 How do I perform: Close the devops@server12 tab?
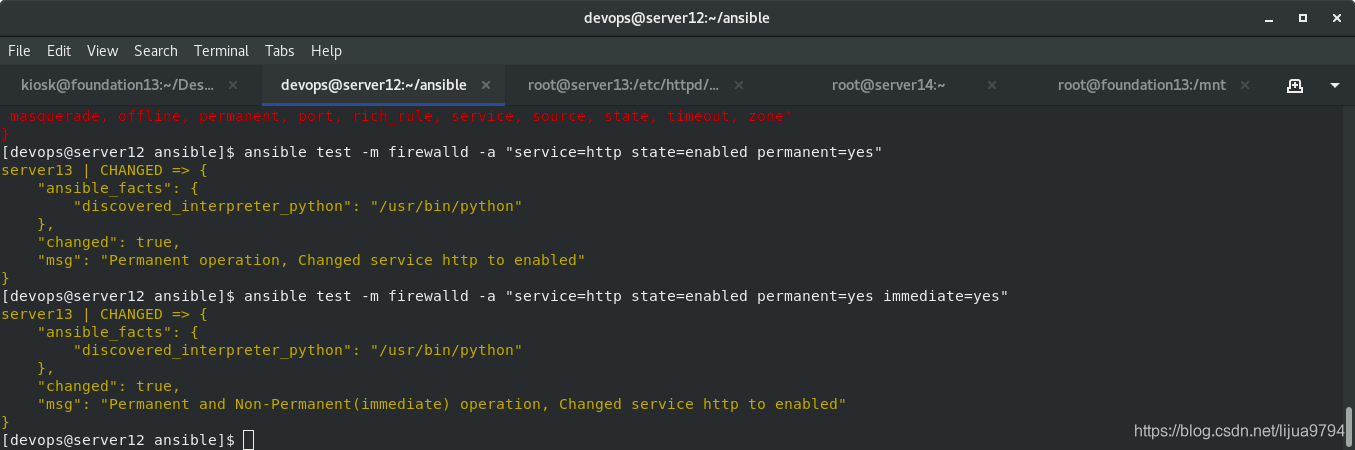487,85
